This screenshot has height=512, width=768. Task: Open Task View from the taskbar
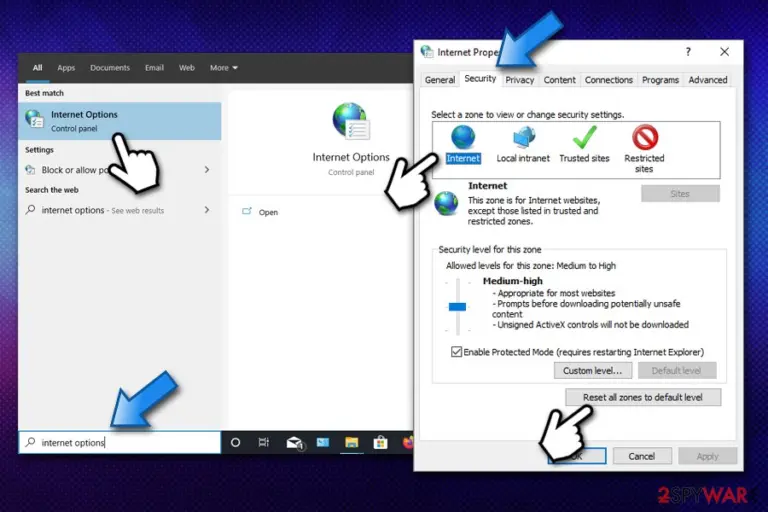pos(264,442)
